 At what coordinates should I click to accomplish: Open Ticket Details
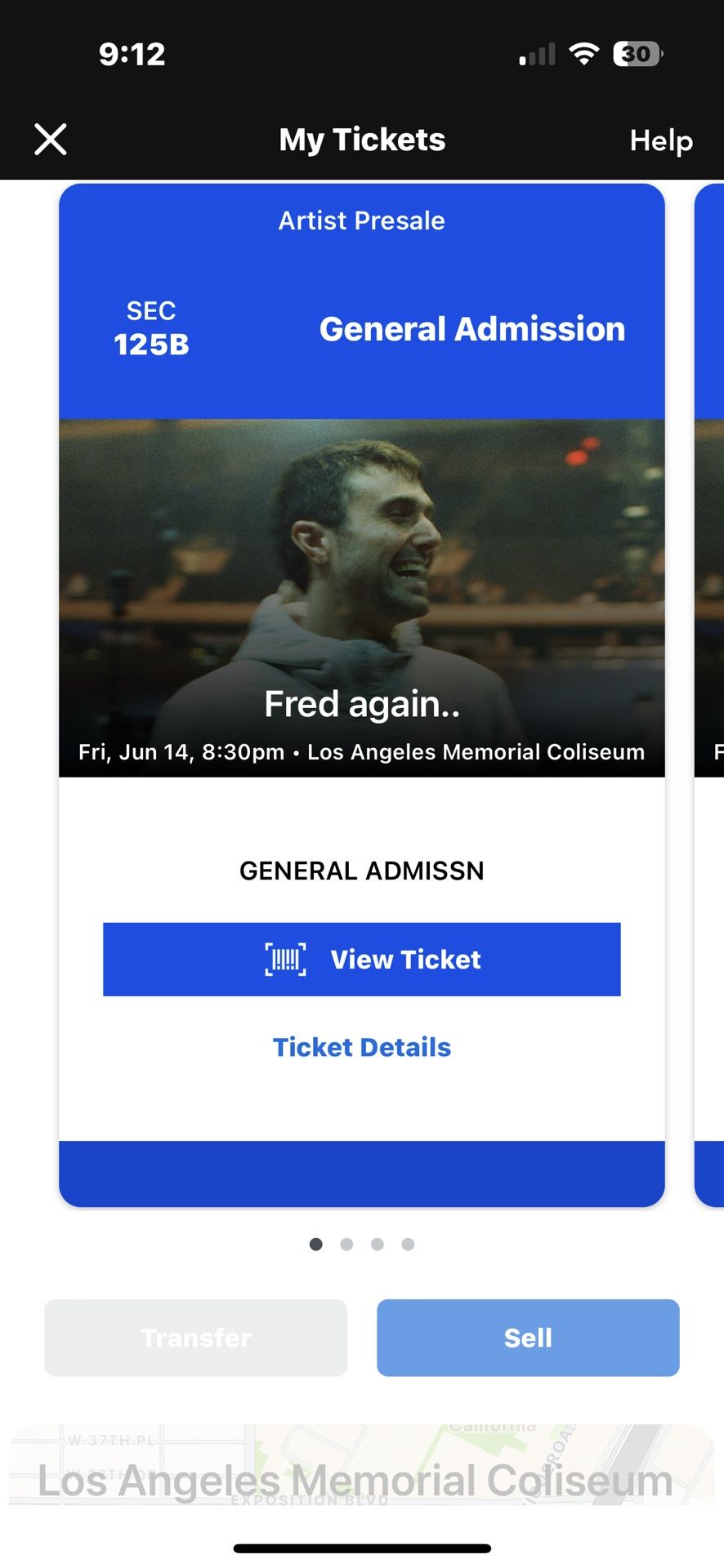click(x=361, y=1047)
